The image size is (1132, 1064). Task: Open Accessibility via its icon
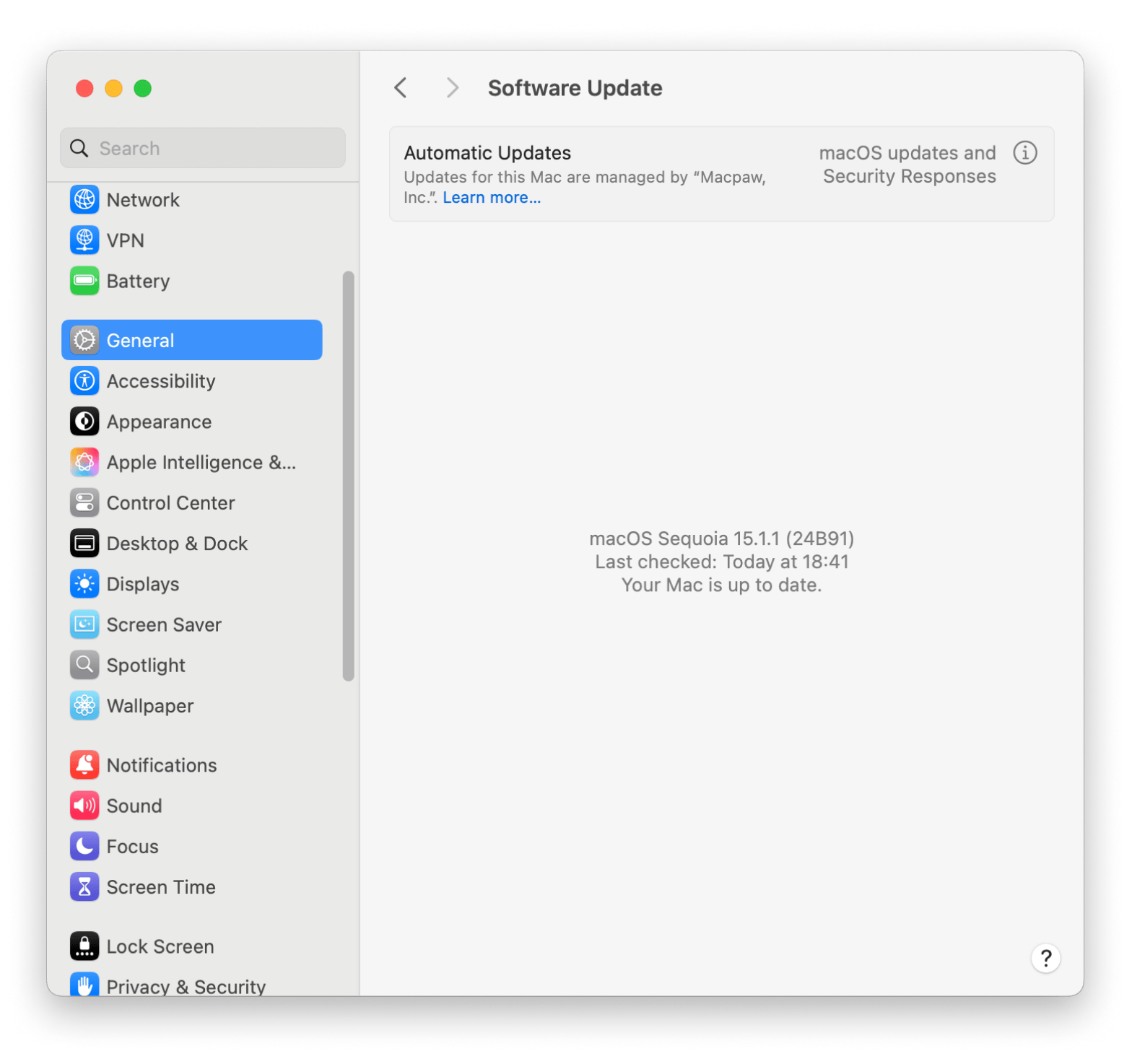click(x=84, y=380)
